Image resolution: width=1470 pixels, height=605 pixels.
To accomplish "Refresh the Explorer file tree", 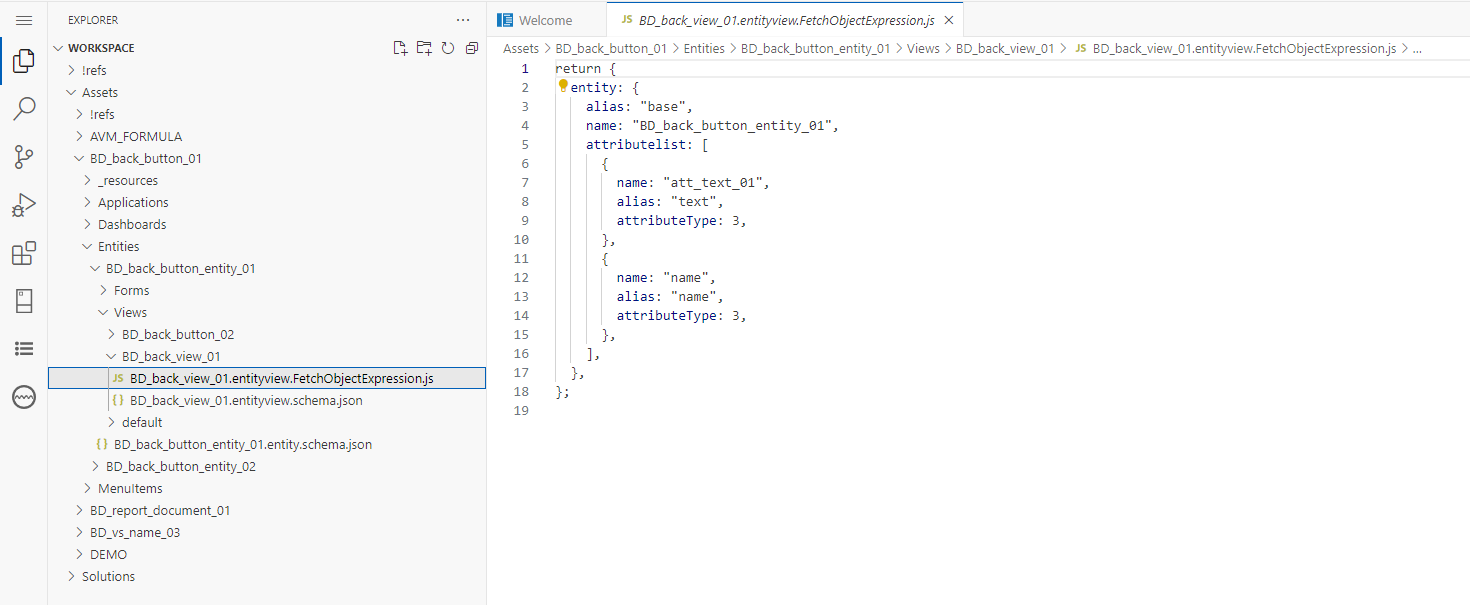I will [x=448, y=48].
